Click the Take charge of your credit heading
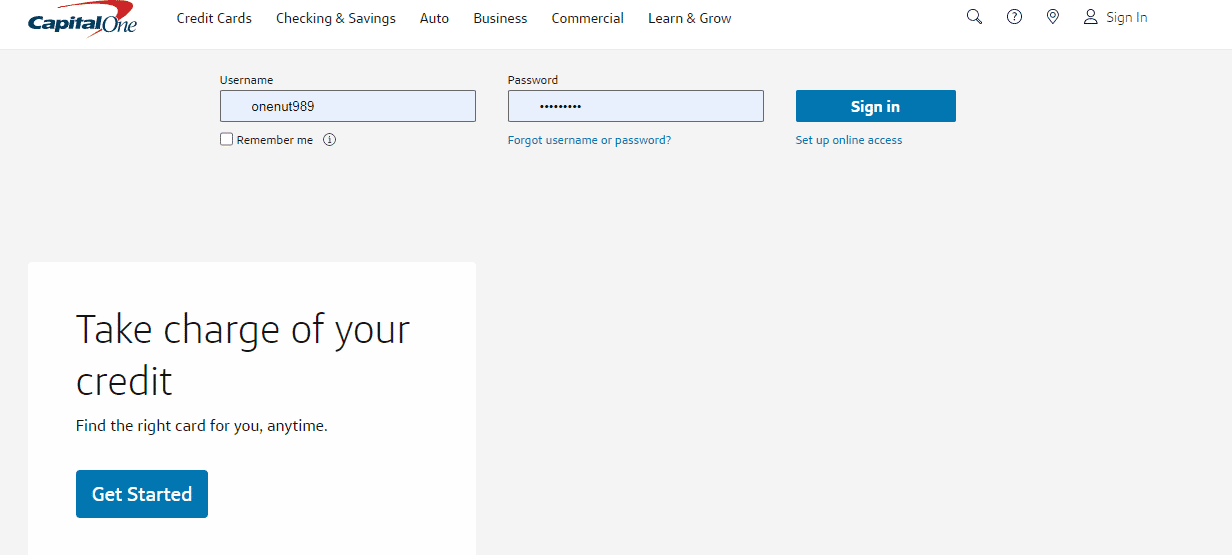Viewport: 1232px width, 555px height. coord(243,355)
